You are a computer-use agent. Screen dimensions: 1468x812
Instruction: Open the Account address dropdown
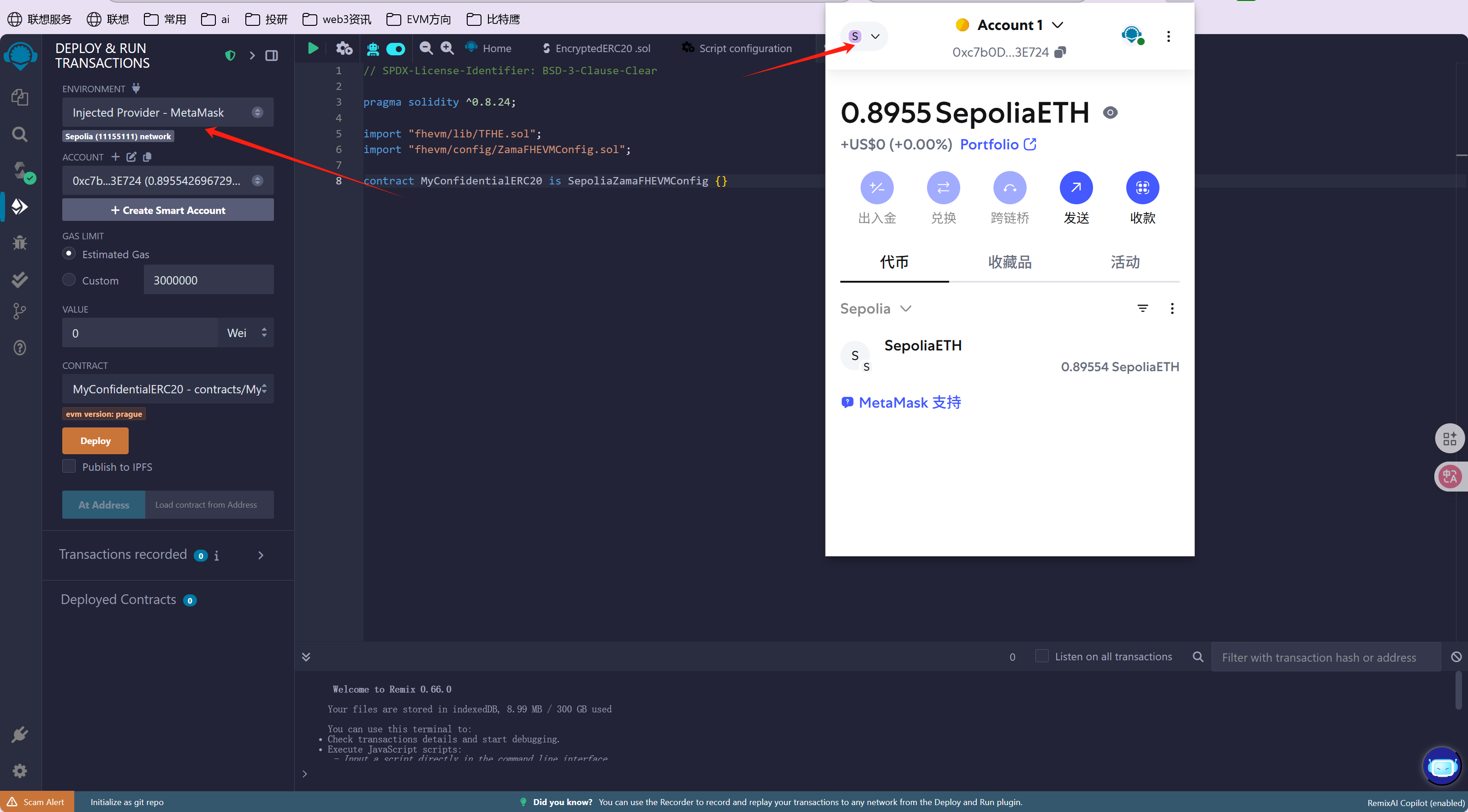167,181
